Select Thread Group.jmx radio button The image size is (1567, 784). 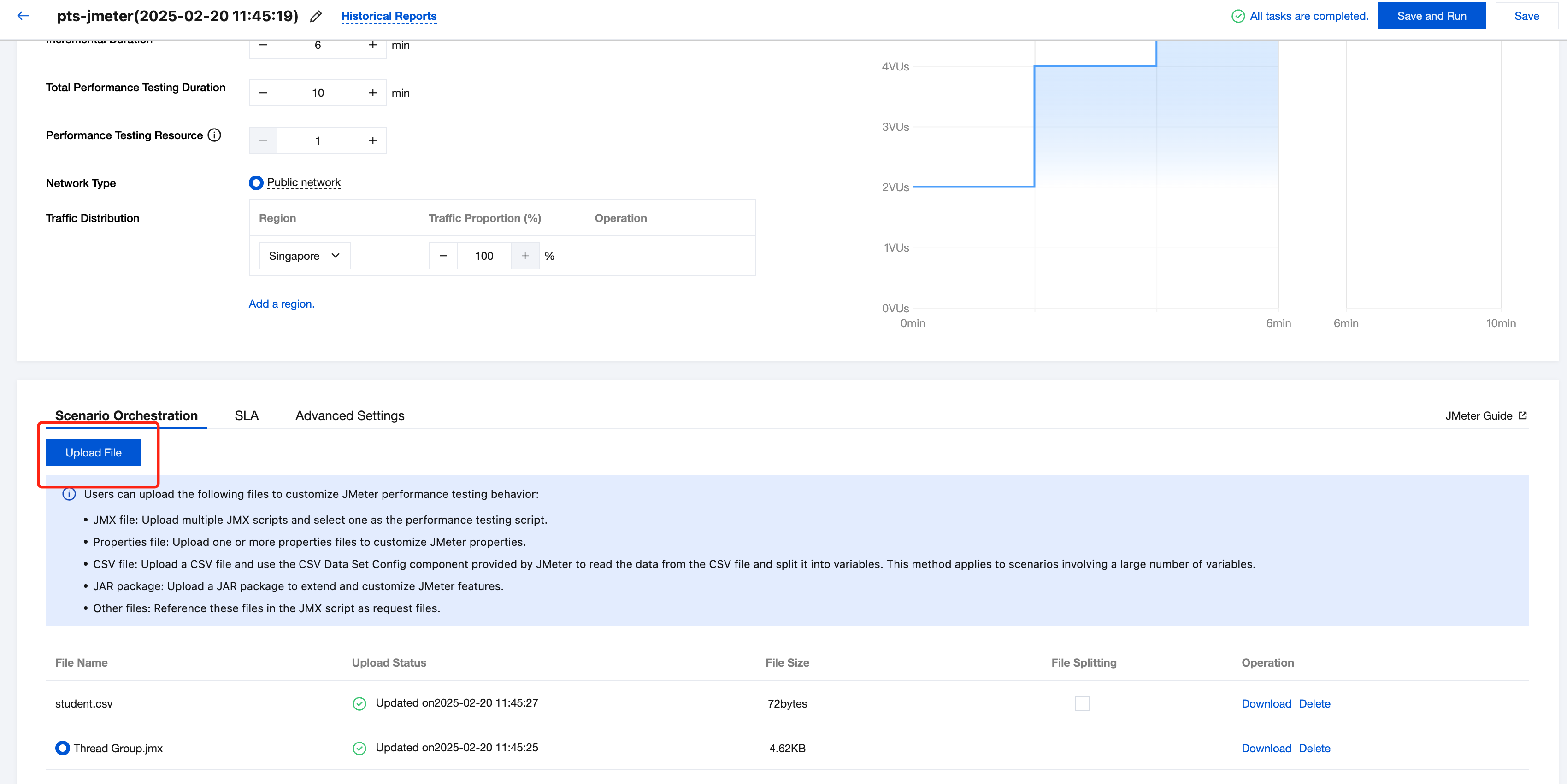pyautogui.click(x=62, y=748)
